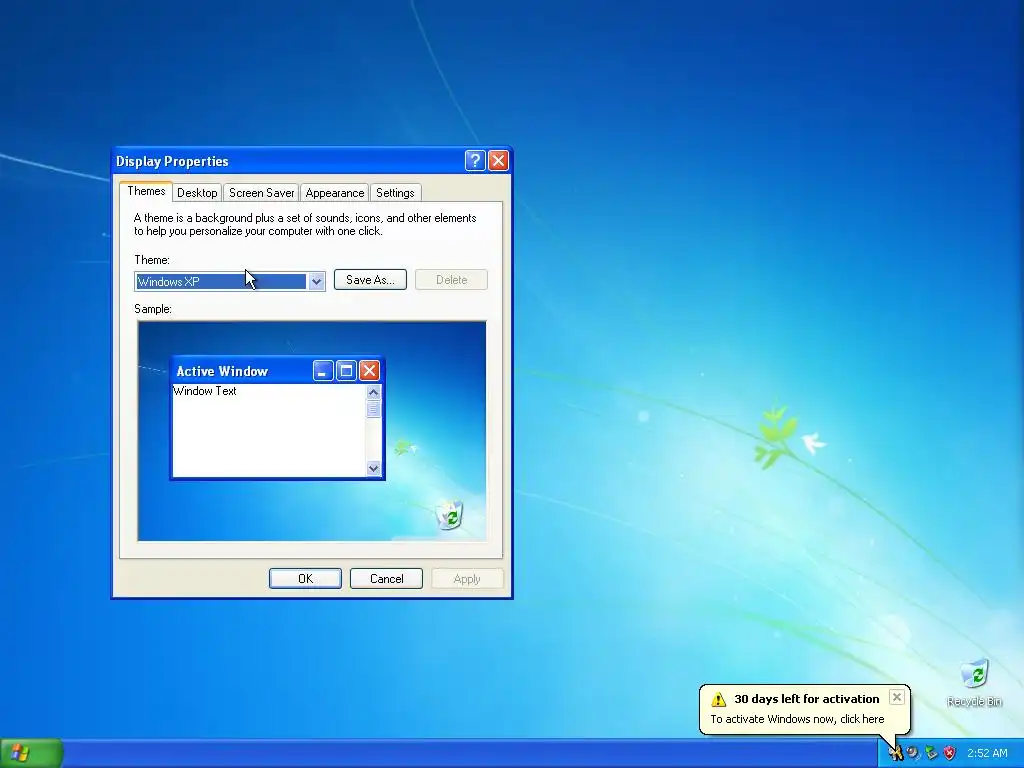The width and height of the screenshot is (1024, 768).
Task: Click the Windows activation keys tray icon
Action: pyautogui.click(x=895, y=753)
